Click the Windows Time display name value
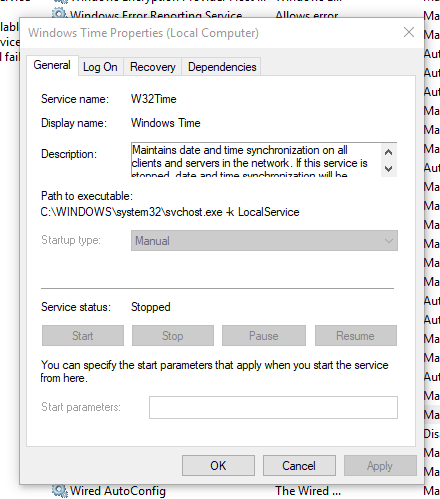Screen dimensions: 440x499 [166, 123]
